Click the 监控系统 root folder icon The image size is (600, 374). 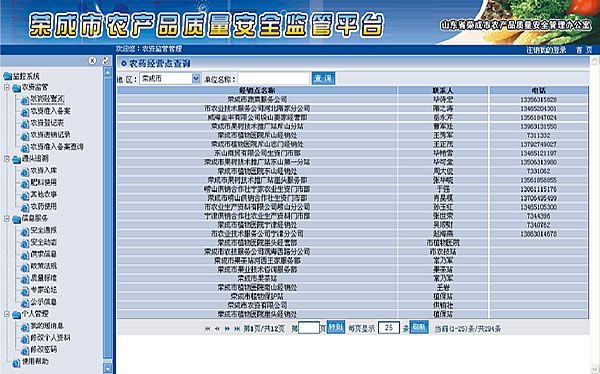point(7,76)
